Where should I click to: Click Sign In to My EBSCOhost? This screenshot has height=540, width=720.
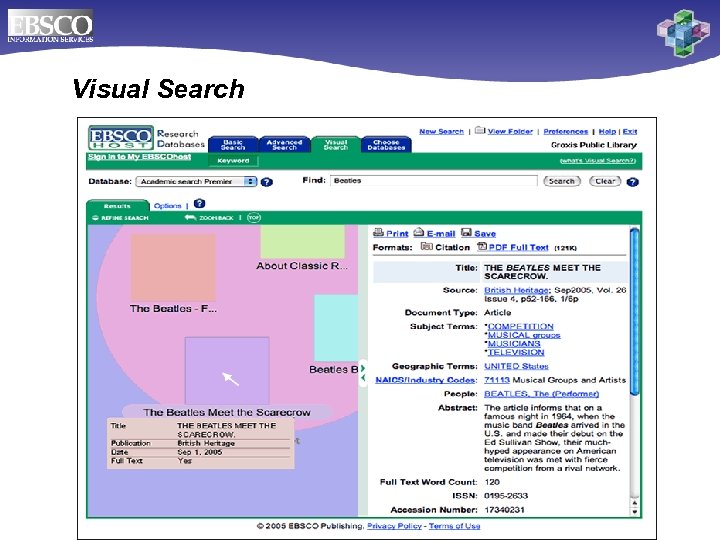click(x=140, y=157)
